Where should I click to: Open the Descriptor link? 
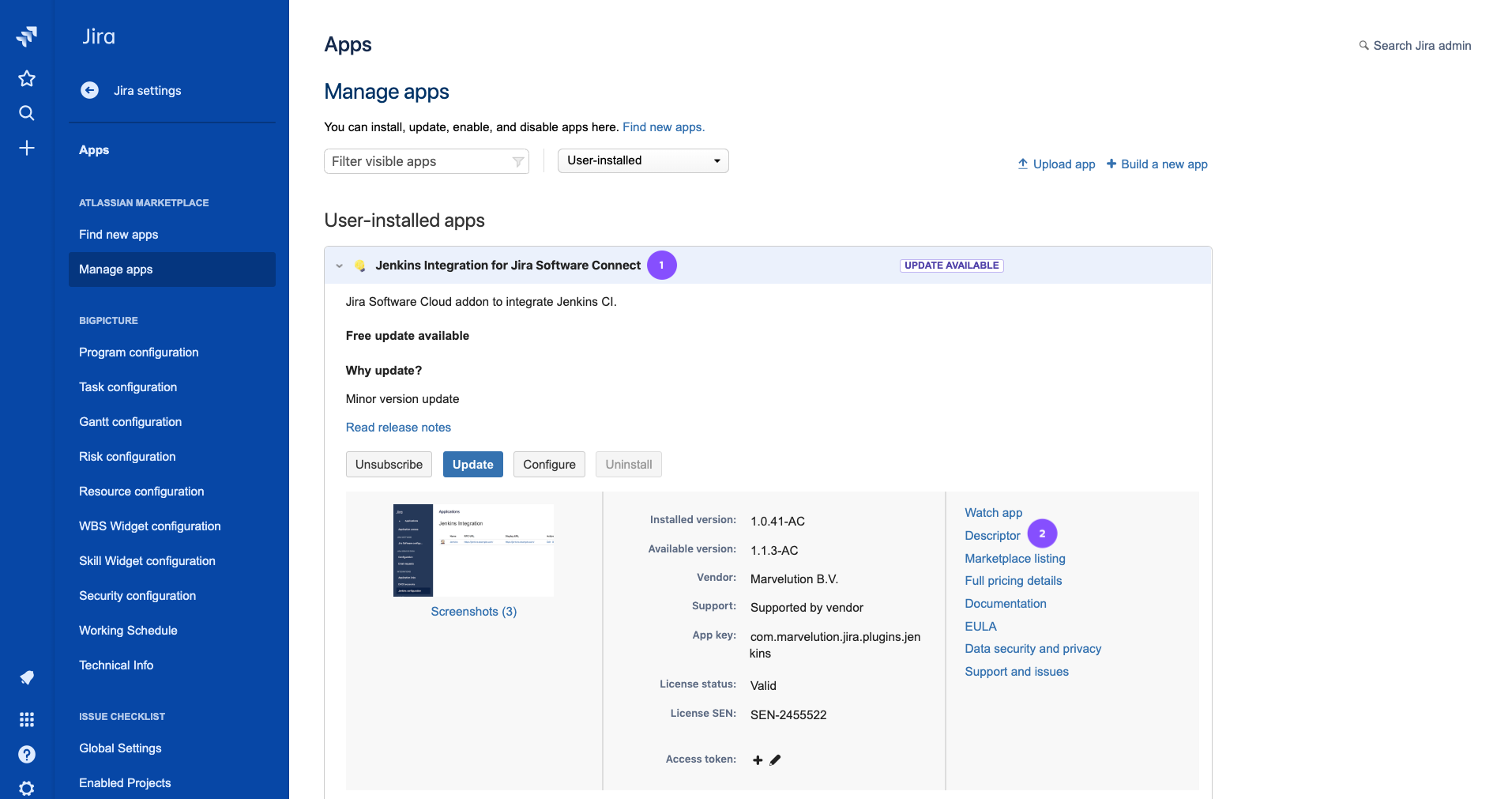click(992, 536)
